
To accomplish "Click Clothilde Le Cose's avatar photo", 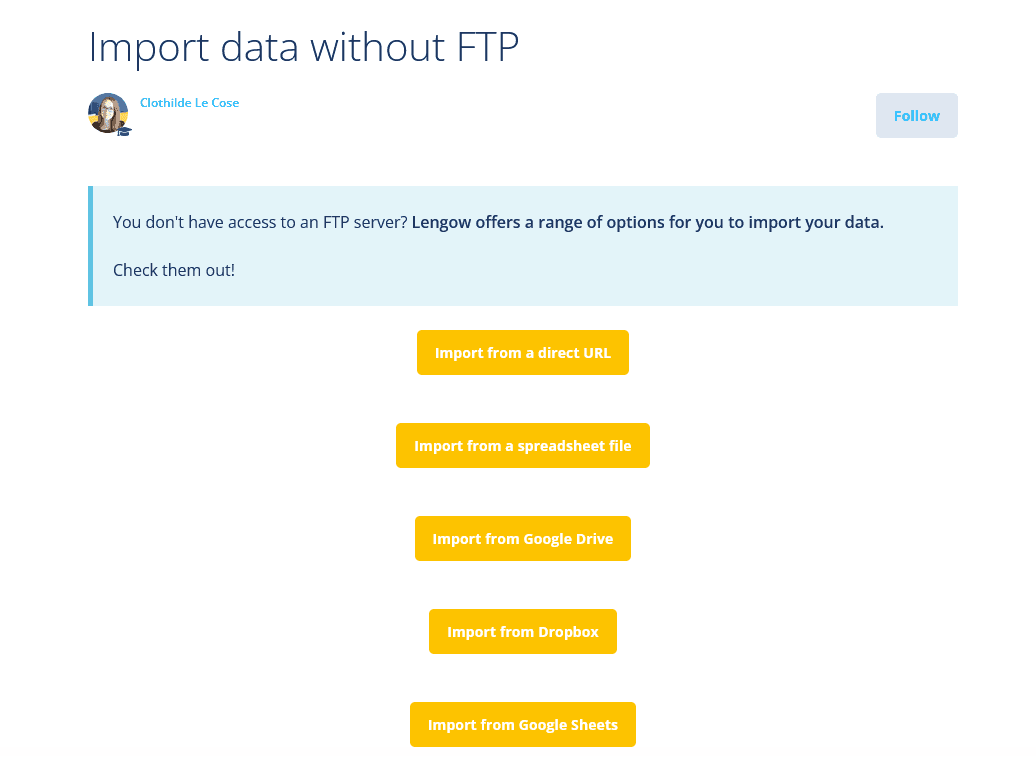I will point(107,112).
